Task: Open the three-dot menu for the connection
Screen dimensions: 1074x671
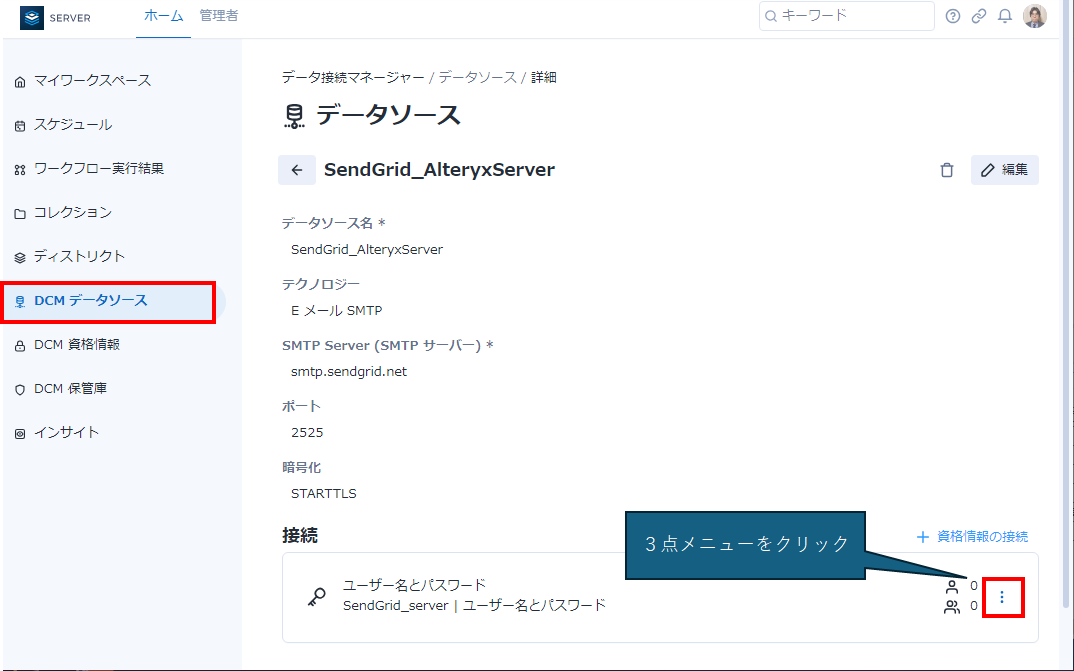Action: tap(1003, 597)
